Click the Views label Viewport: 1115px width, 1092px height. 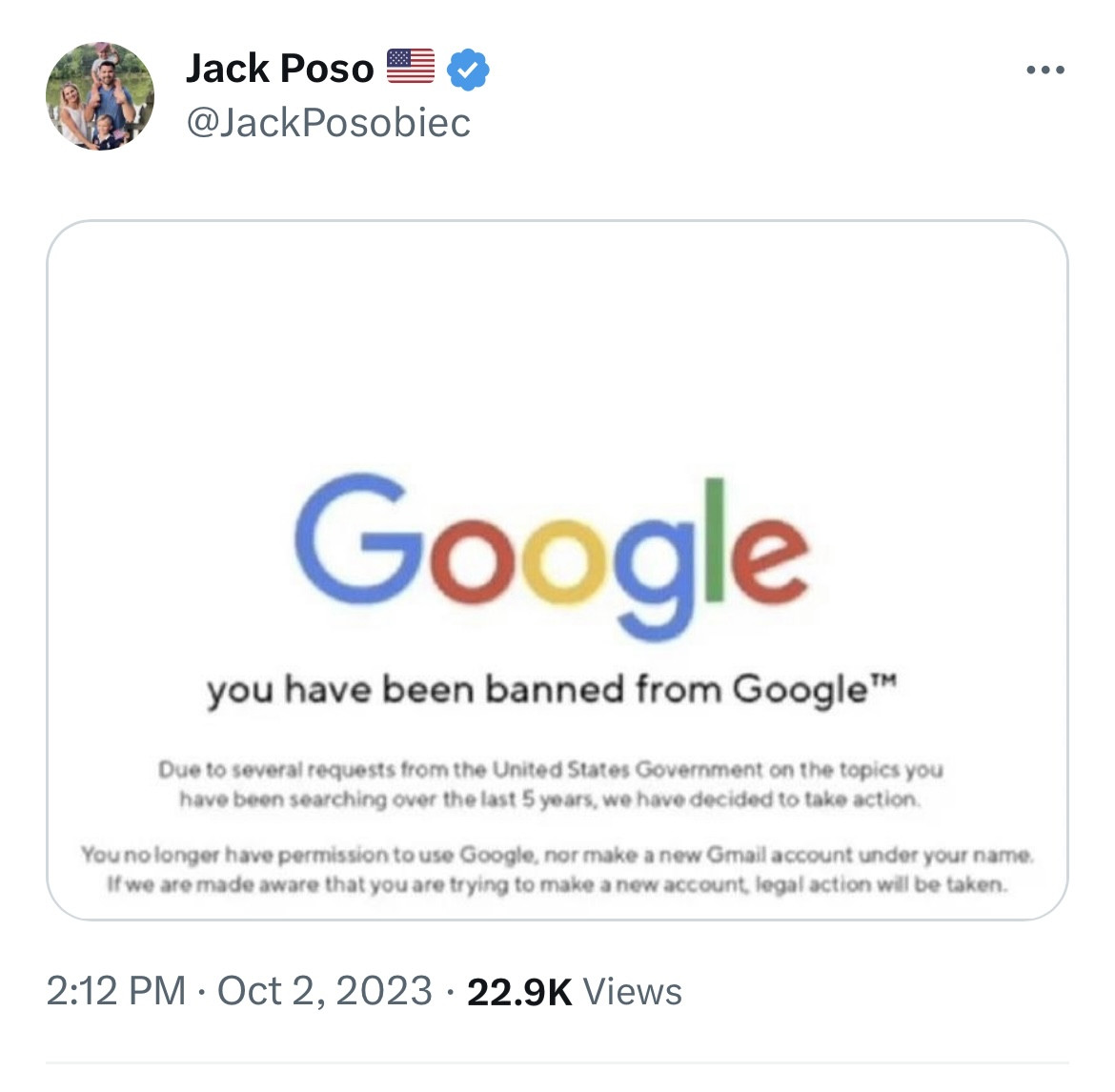tap(633, 992)
